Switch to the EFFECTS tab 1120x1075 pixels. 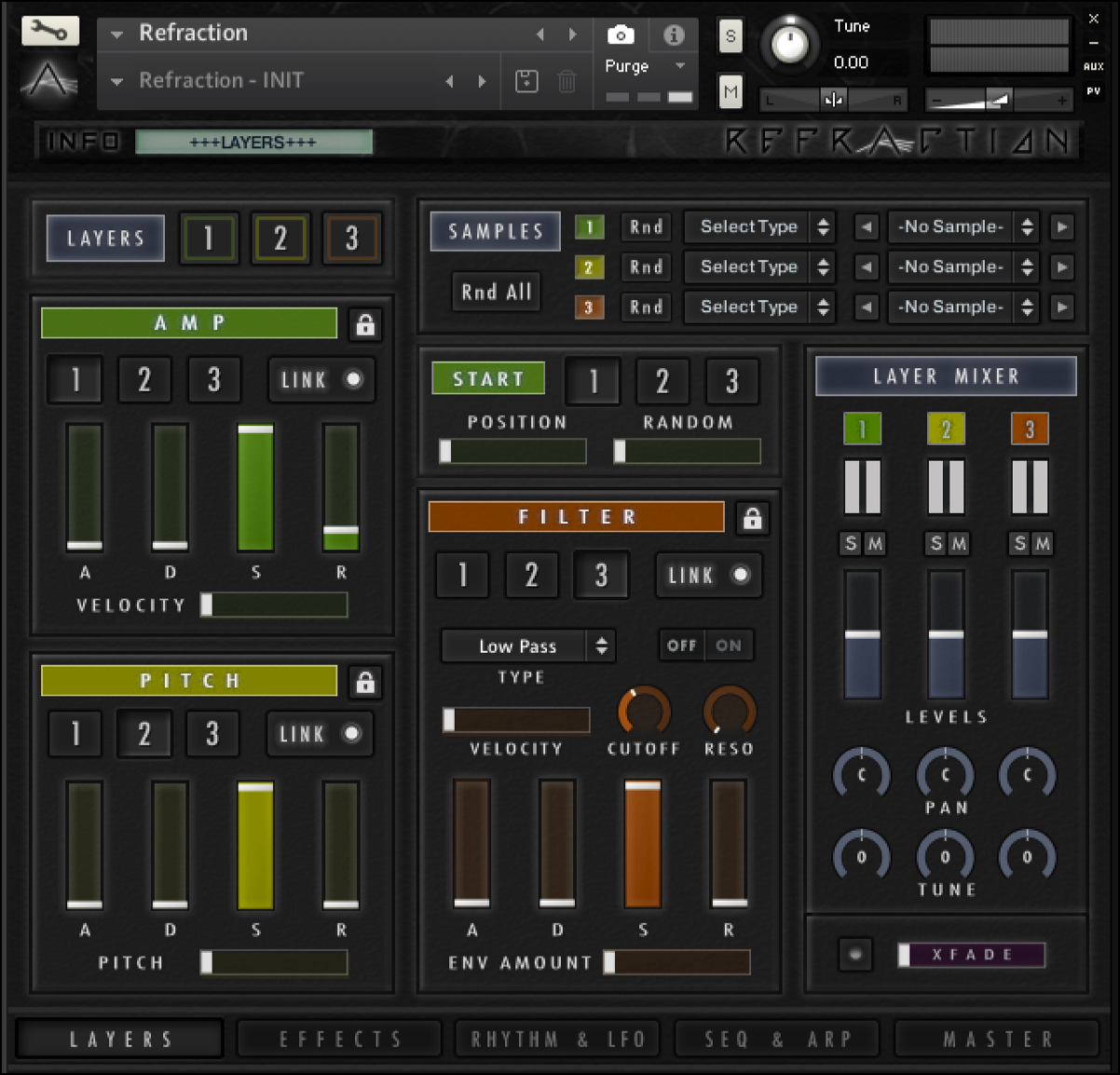(340, 1039)
